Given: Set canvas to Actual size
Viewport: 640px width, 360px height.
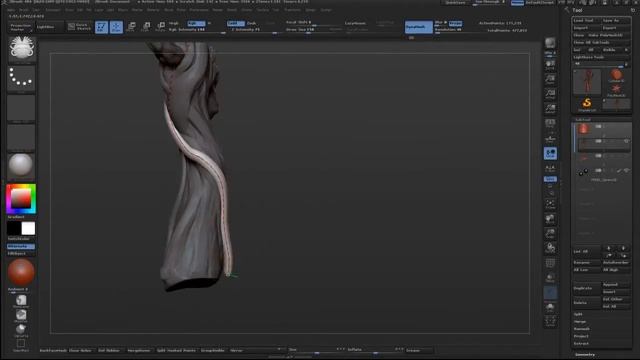Looking at the screenshot, I should point(550,95).
